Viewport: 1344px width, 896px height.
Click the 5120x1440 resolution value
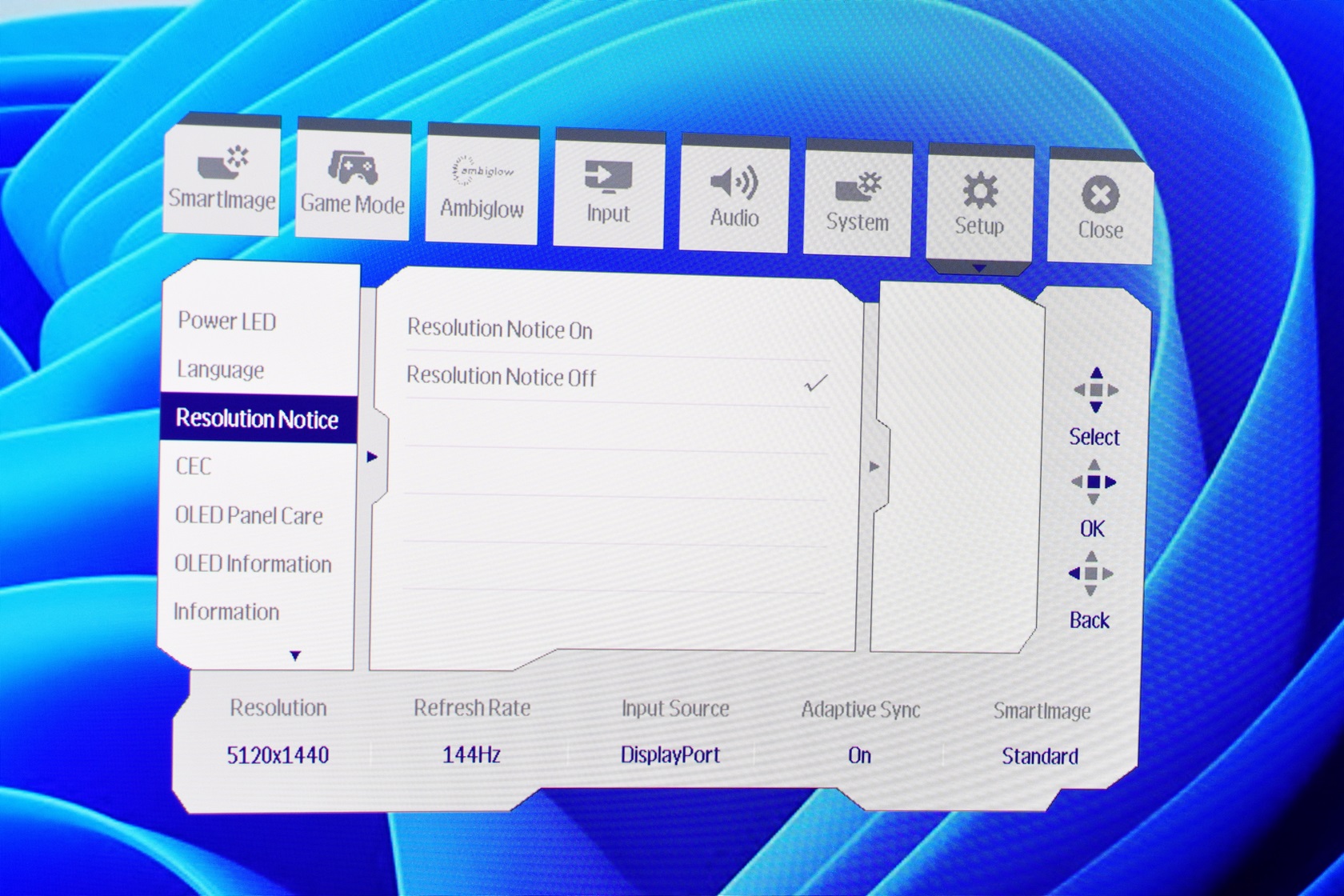point(278,755)
